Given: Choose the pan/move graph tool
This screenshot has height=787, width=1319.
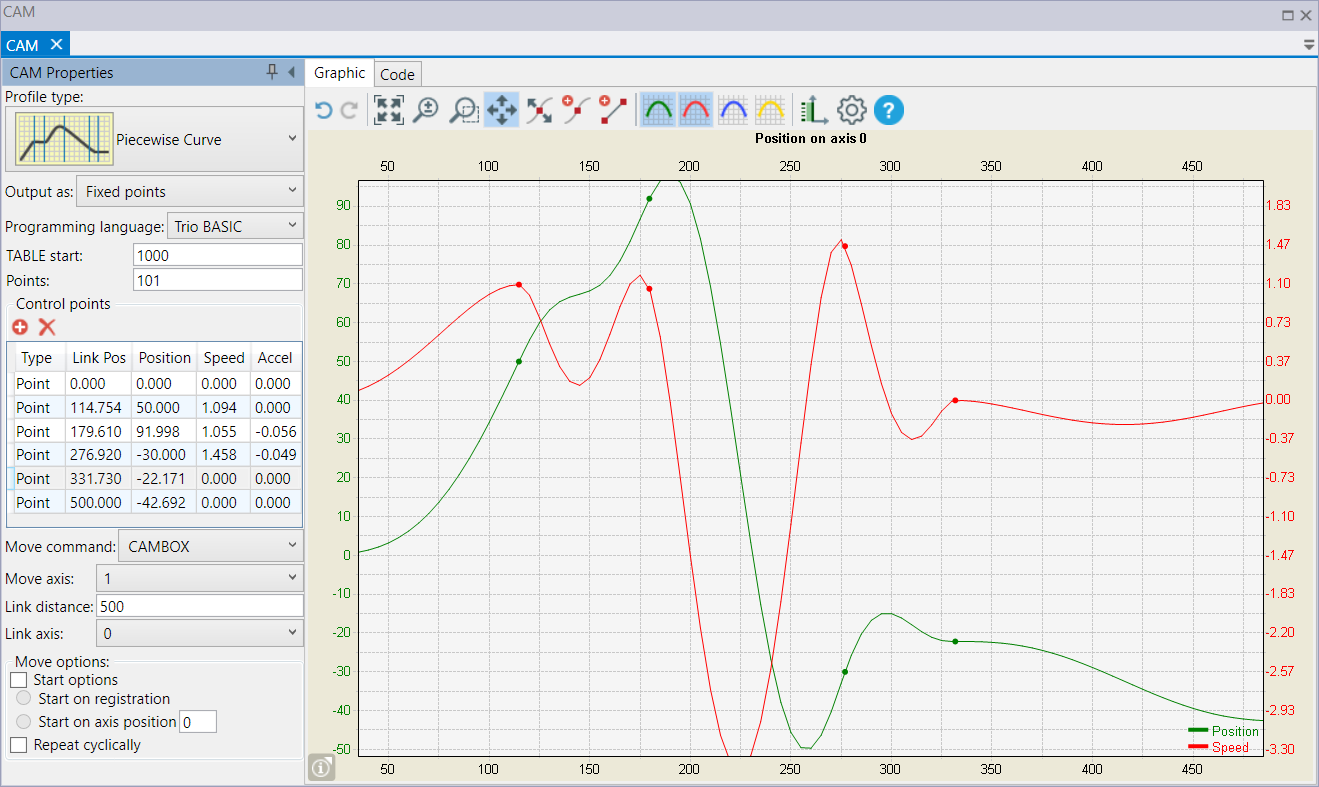Looking at the screenshot, I should 501,109.
